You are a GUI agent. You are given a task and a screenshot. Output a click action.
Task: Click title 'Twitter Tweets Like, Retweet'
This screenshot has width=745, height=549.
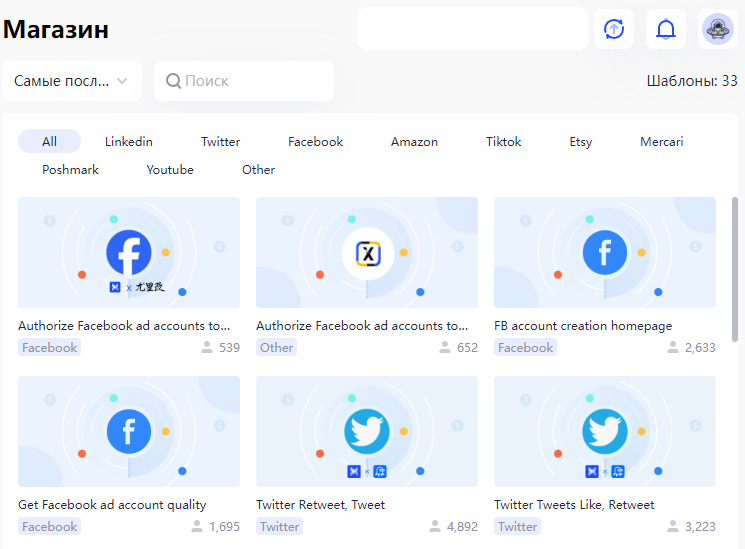(x=574, y=505)
